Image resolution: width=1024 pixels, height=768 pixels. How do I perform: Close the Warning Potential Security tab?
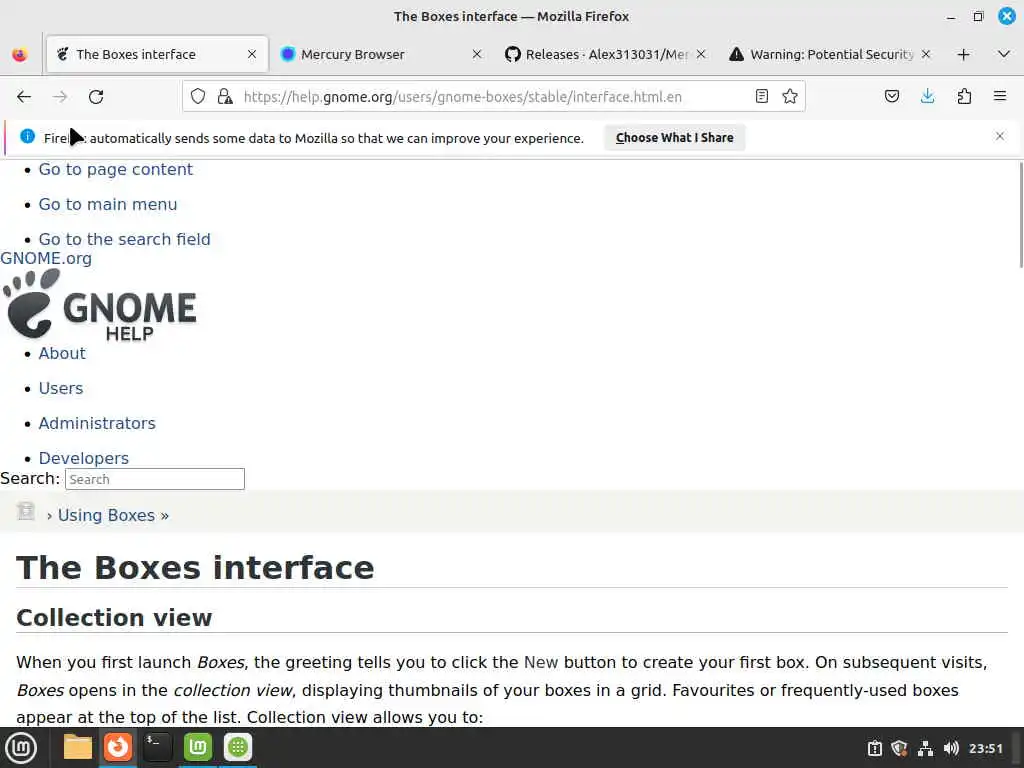[x=925, y=54]
